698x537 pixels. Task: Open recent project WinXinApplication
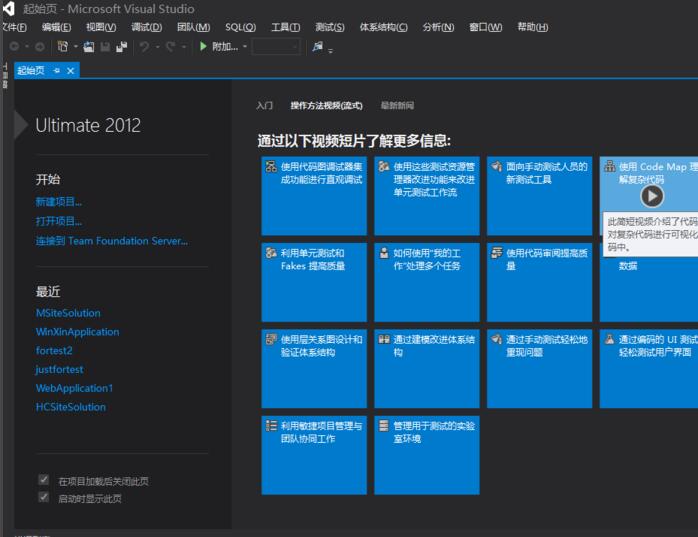click(77, 332)
